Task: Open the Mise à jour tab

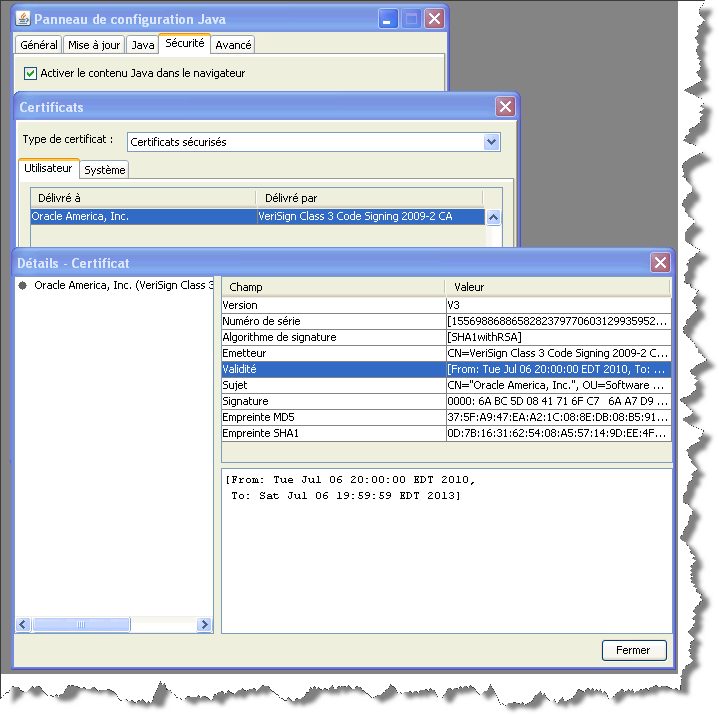Action: click(94, 45)
